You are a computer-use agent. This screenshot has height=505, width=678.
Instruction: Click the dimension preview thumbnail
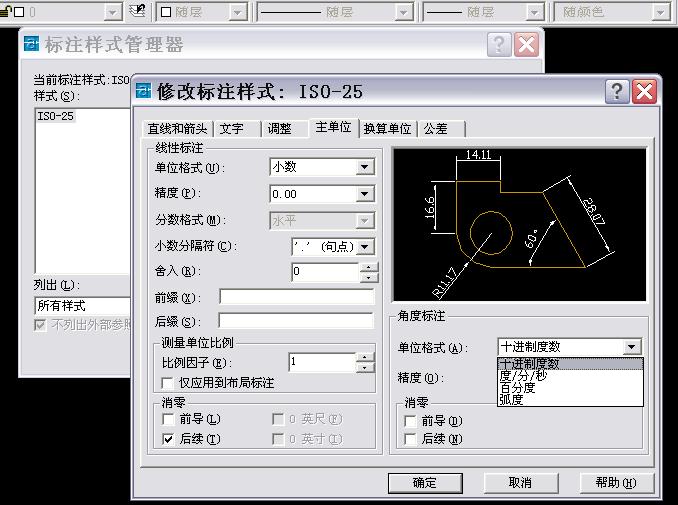[x=519, y=225]
